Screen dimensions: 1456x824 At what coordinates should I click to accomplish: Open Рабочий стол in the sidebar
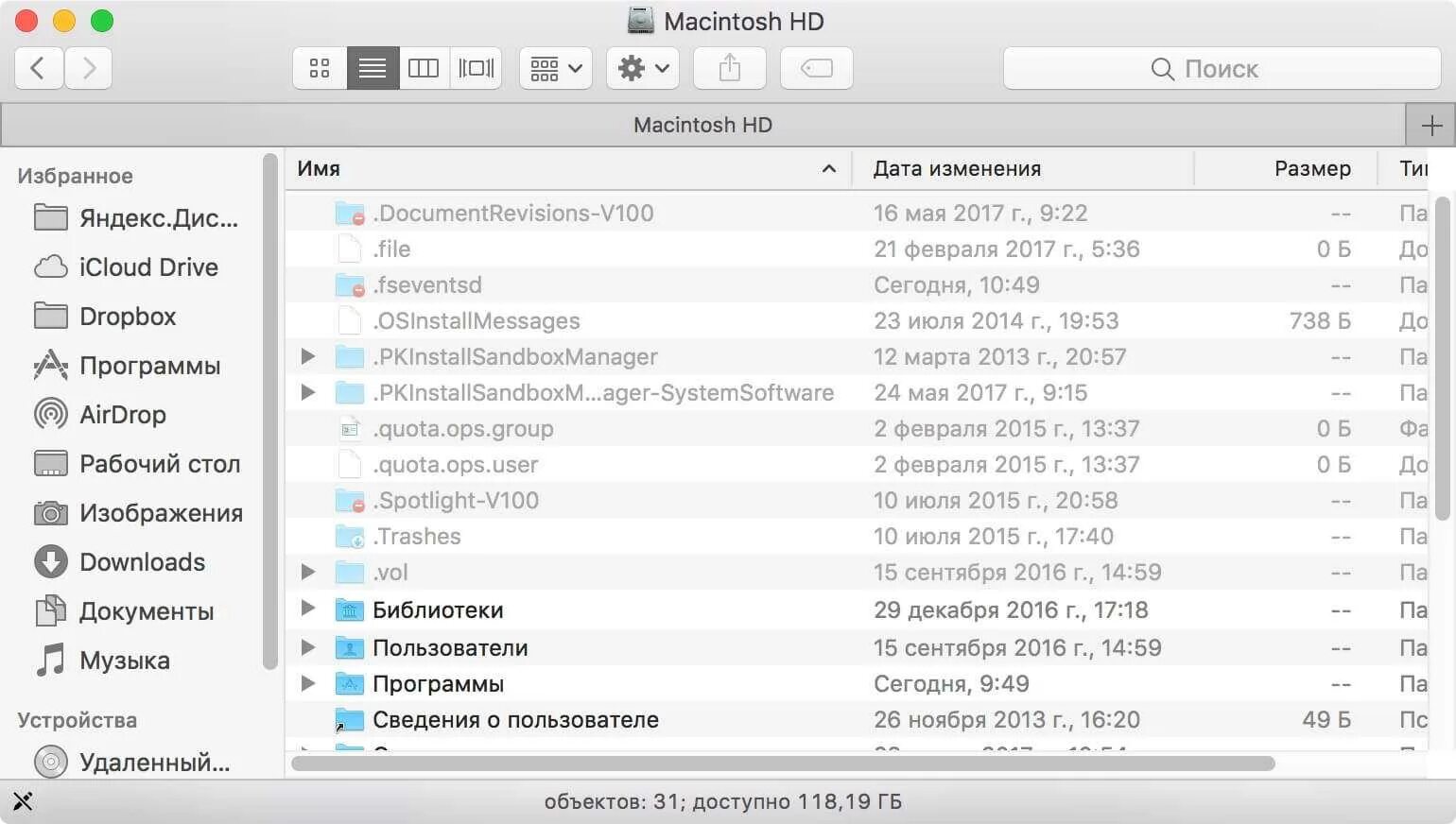[137, 464]
